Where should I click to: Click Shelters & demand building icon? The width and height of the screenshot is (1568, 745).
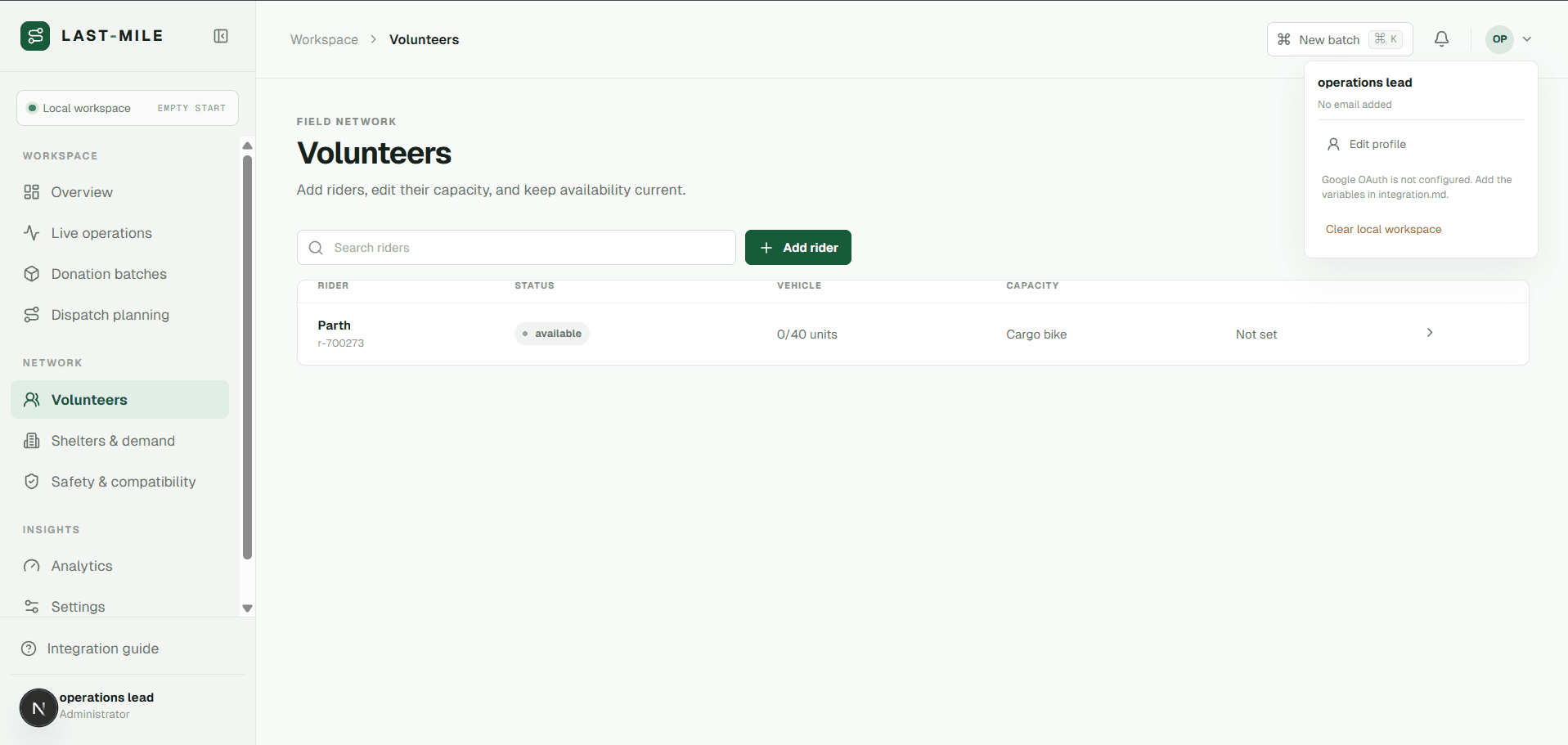click(x=32, y=441)
